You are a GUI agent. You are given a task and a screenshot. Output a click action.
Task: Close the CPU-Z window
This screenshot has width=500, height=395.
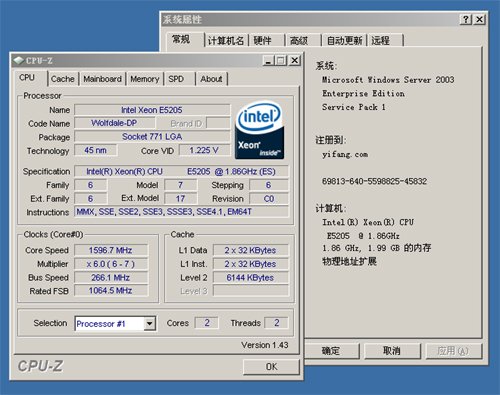(294, 61)
